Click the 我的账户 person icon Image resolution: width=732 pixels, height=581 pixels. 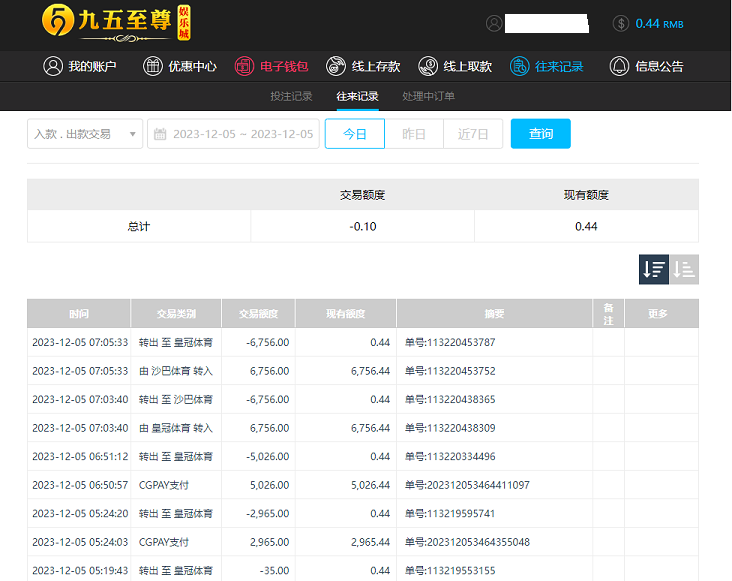[53, 66]
